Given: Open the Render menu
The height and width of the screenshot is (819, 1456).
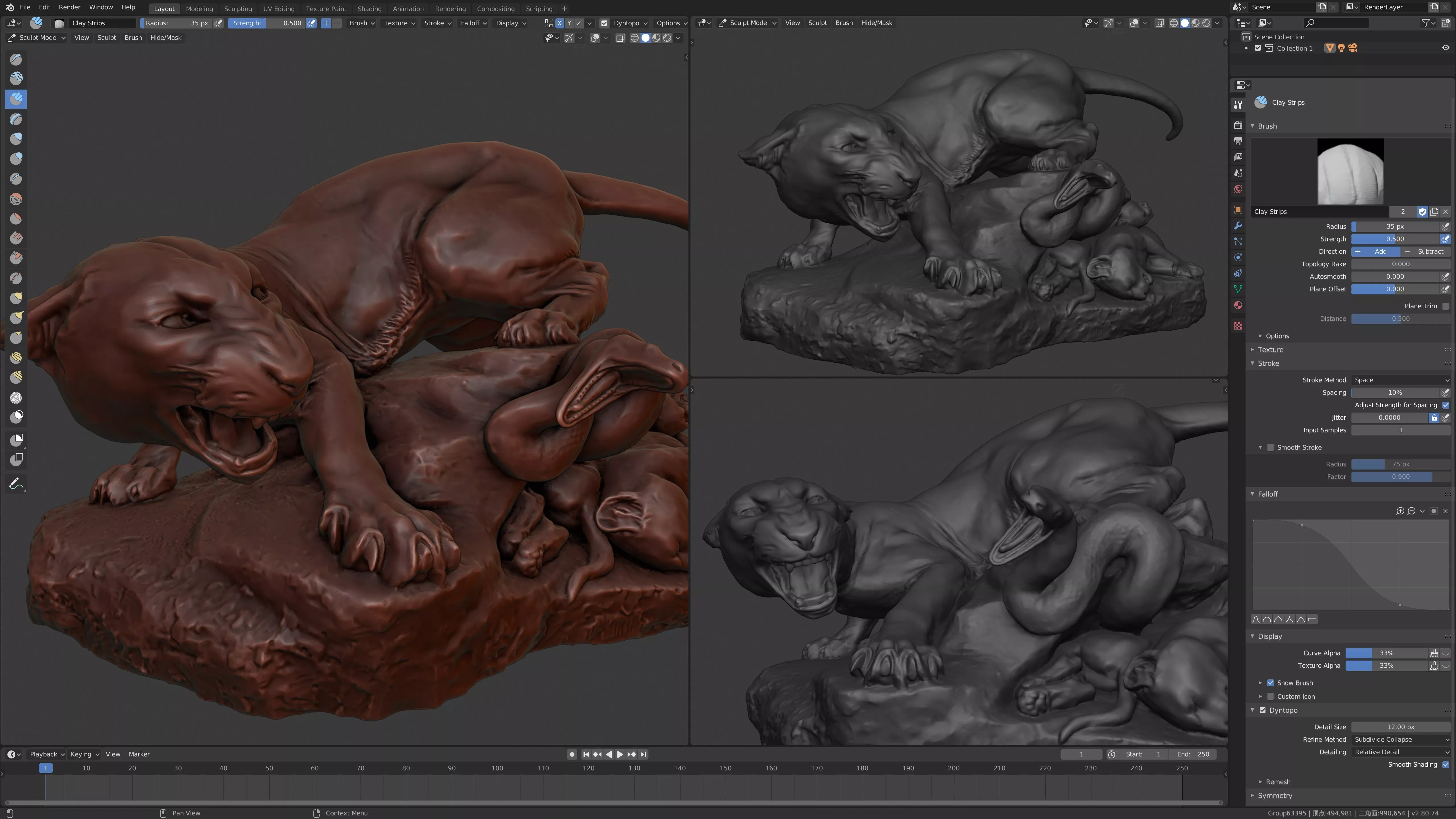Looking at the screenshot, I should [69, 7].
